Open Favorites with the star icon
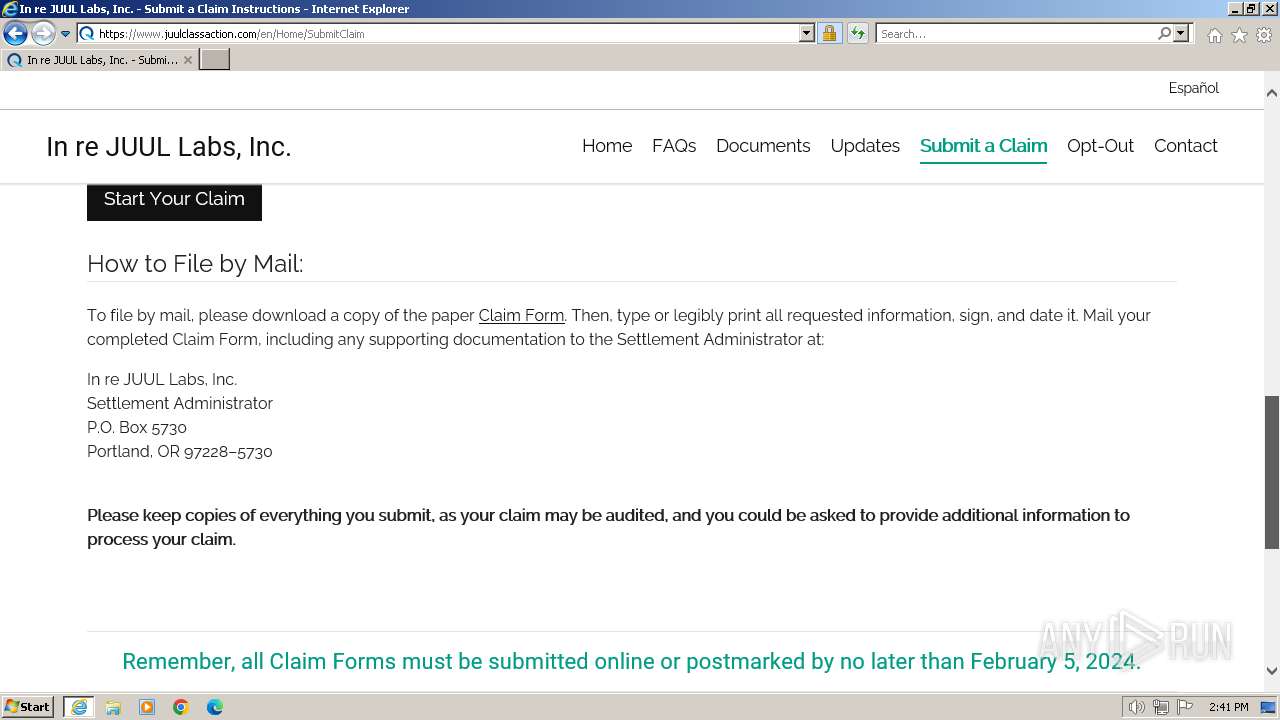Image resolution: width=1280 pixels, height=720 pixels. coord(1239,35)
